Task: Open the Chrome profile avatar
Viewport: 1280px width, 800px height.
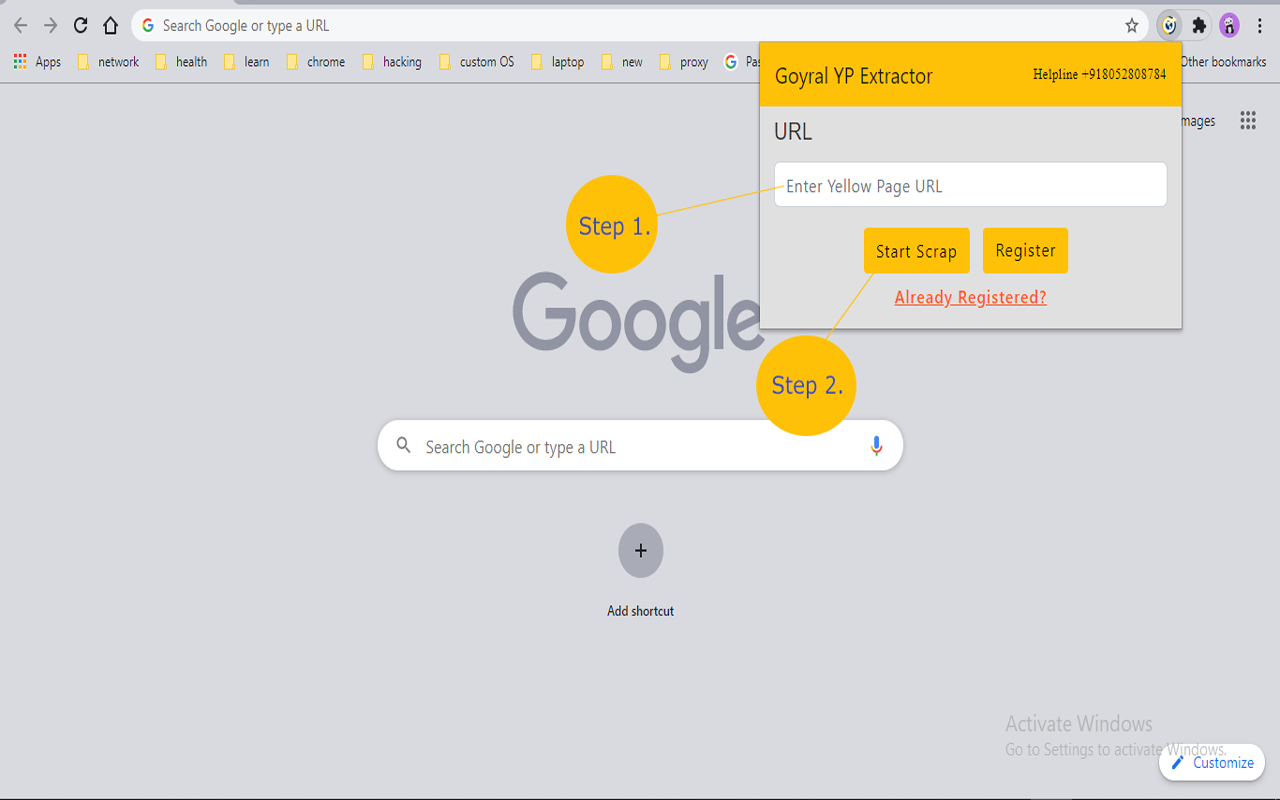Action: (x=1229, y=26)
